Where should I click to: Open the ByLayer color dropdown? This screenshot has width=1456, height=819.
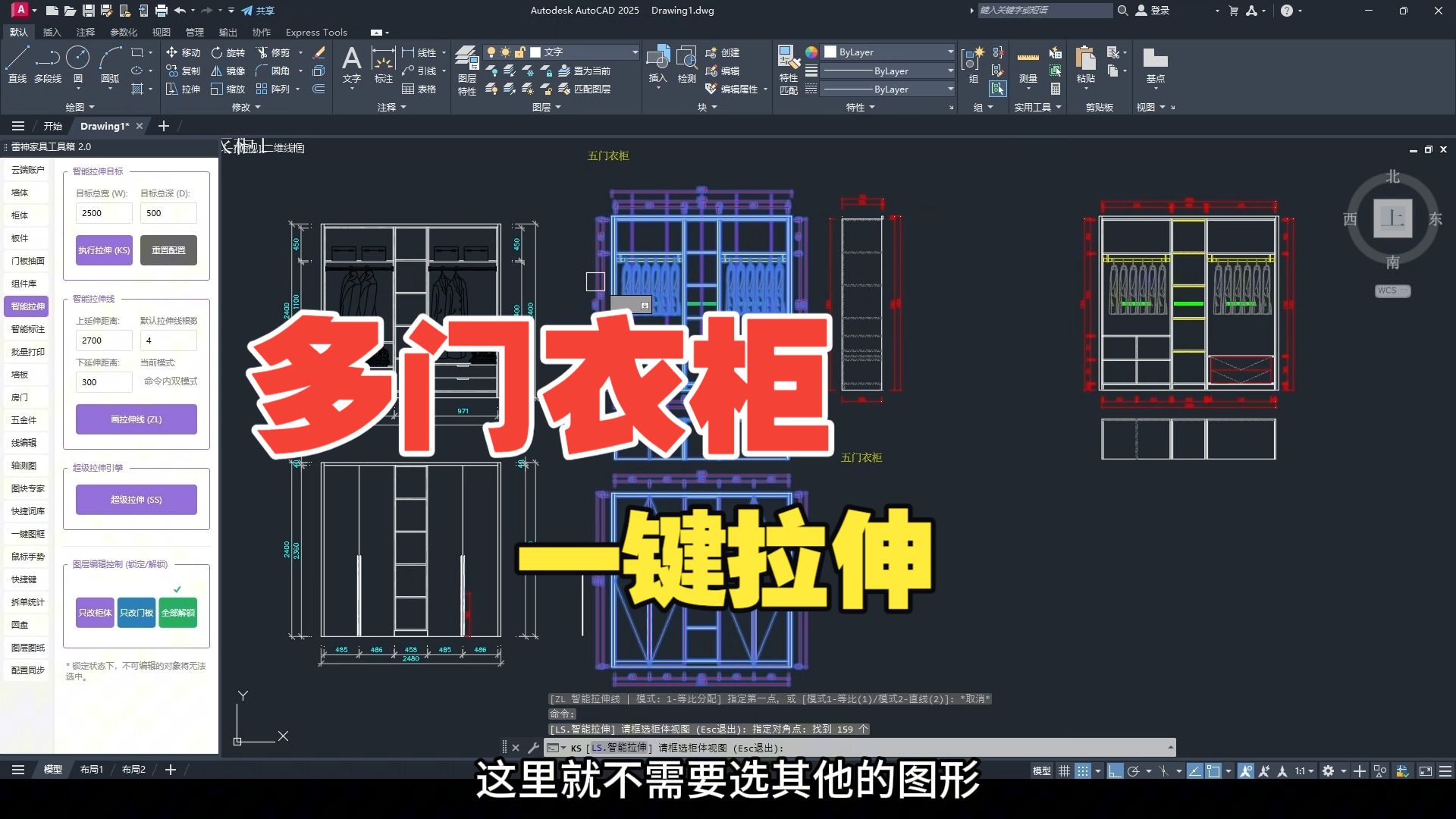click(x=889, y=52)
